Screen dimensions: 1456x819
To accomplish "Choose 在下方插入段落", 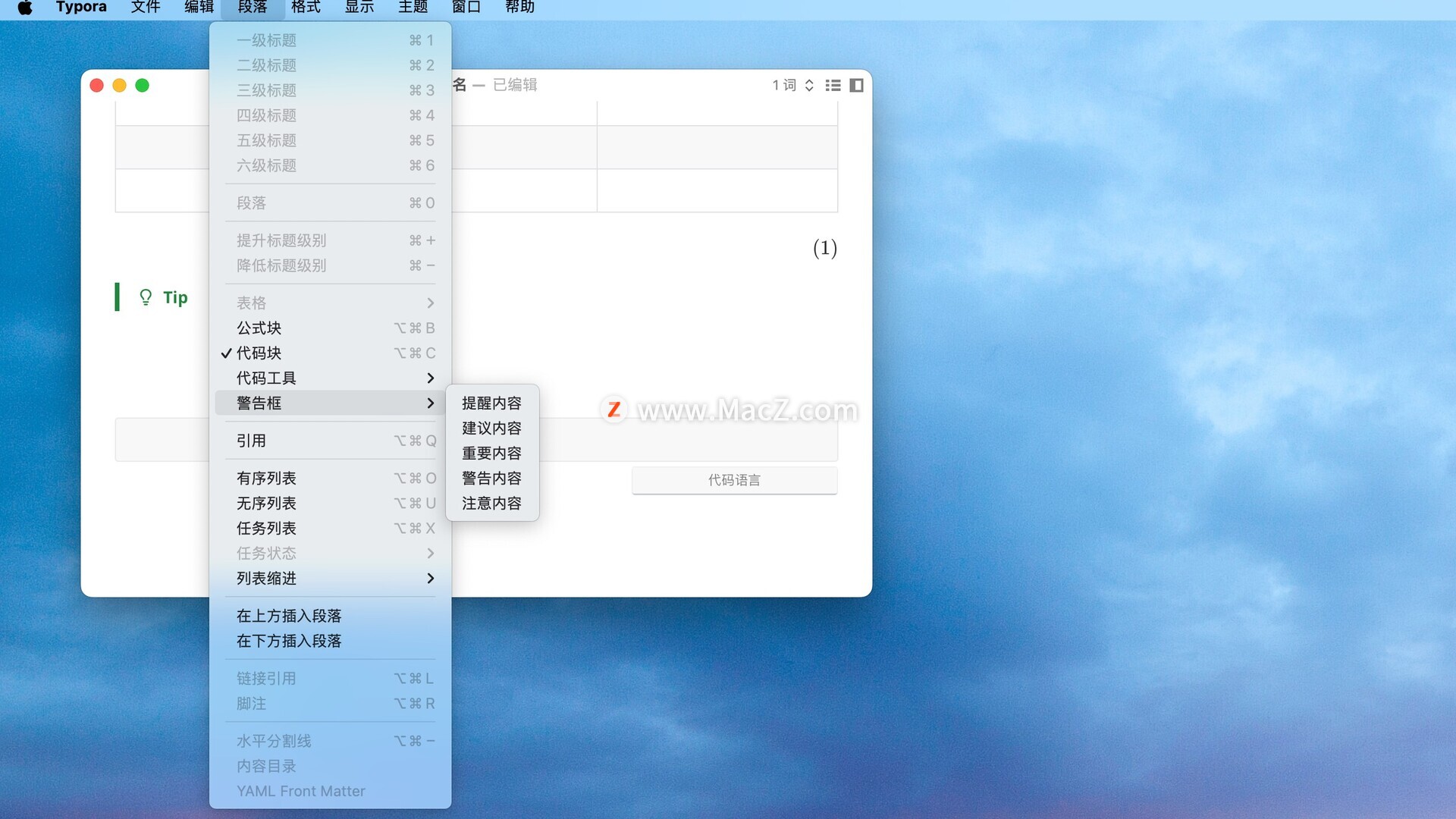I will [x=330, y=641].
